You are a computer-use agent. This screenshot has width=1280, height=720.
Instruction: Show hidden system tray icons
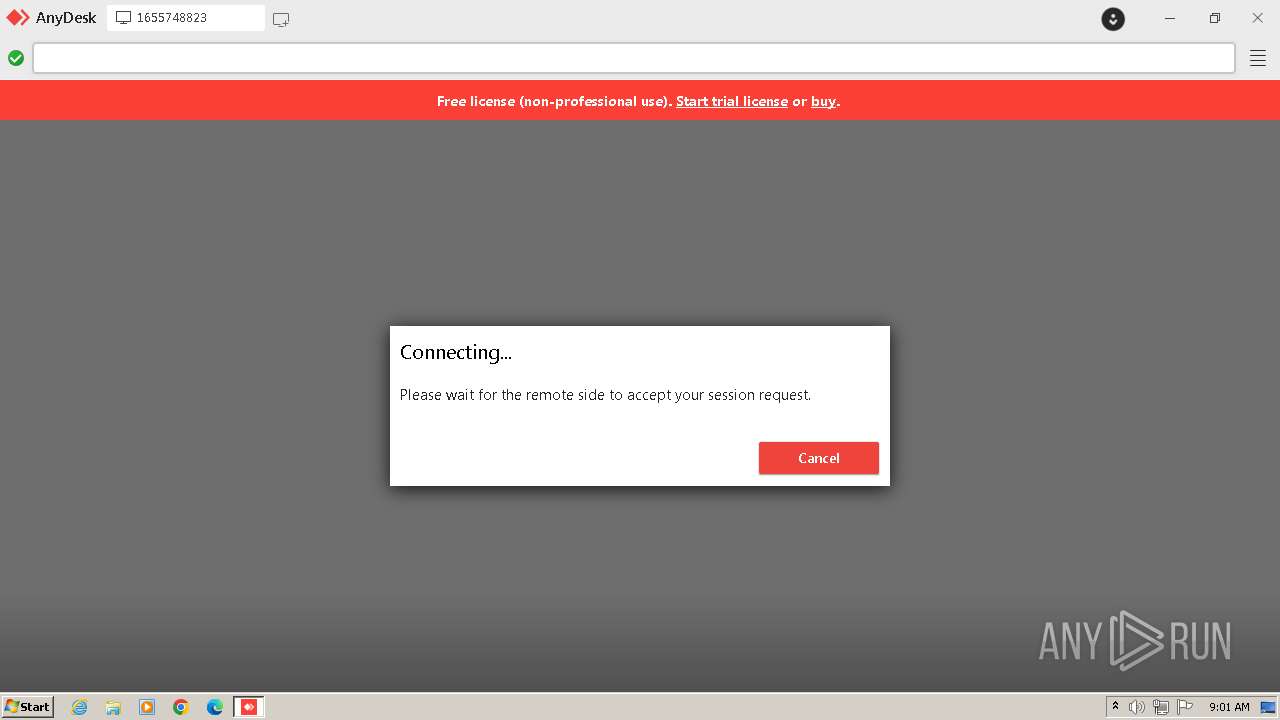coord(1115,707)
